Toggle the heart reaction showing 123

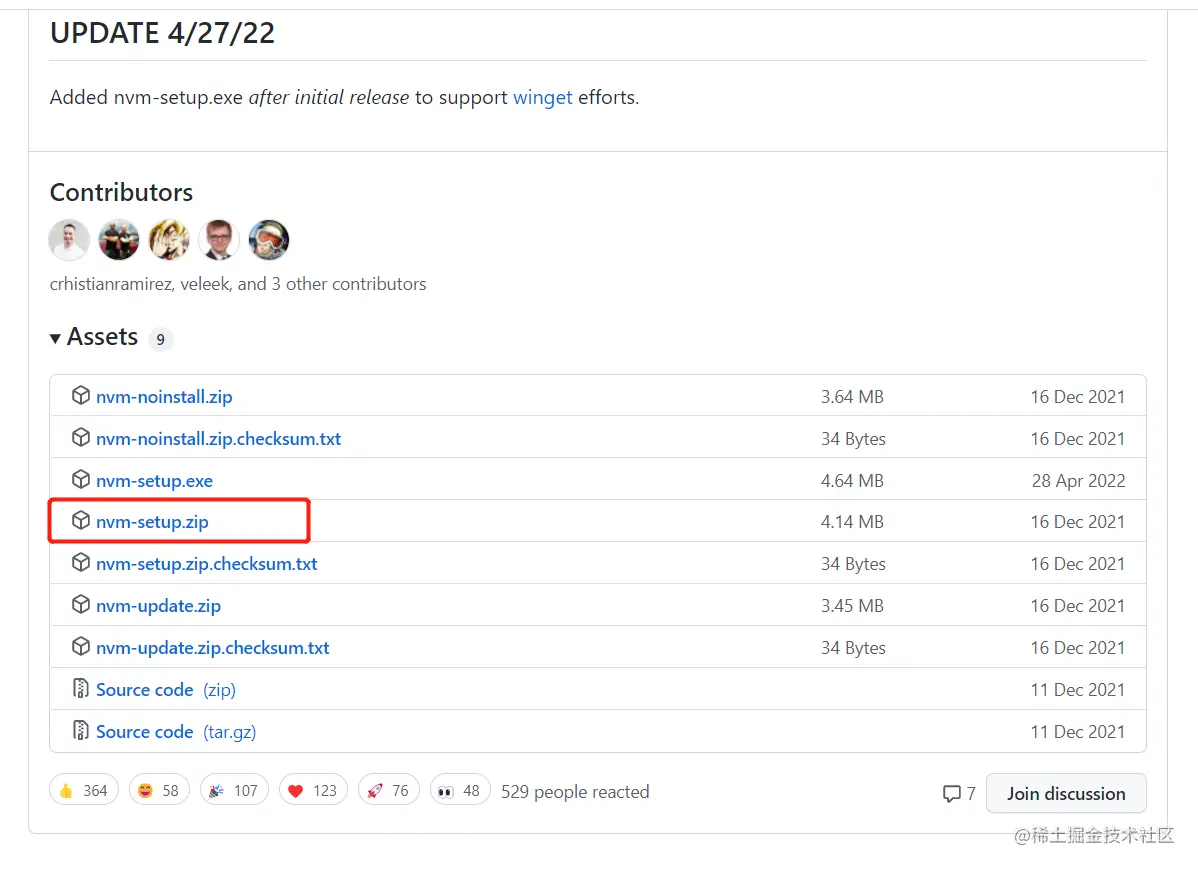tap(313, 790)
